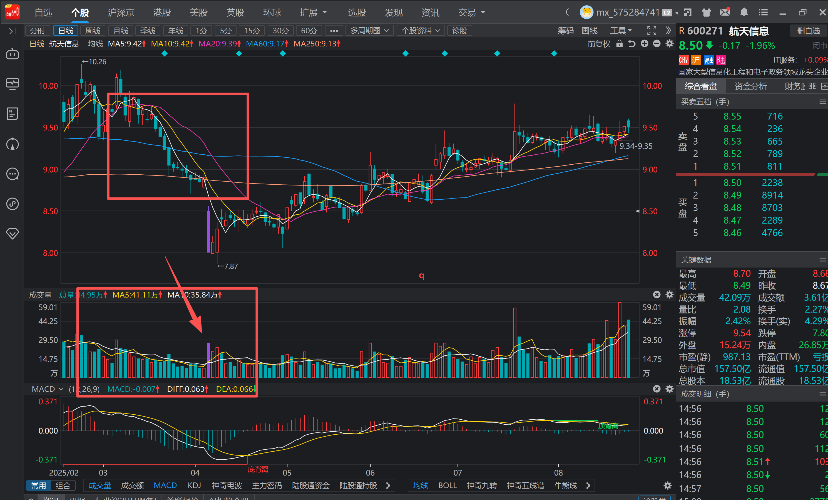Open the list menu icon in title bar

(763, 12)
